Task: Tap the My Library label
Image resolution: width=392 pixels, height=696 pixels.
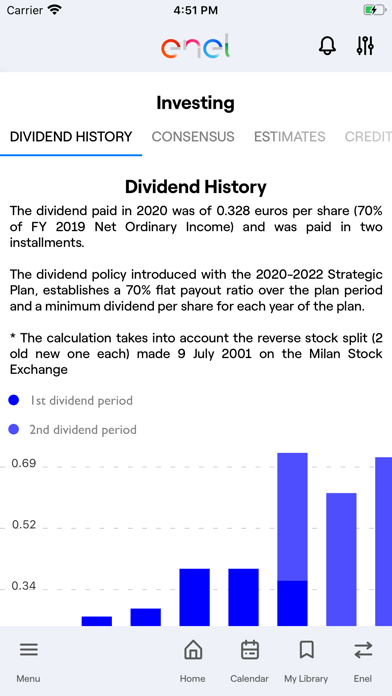Action: tap(306, 679)
